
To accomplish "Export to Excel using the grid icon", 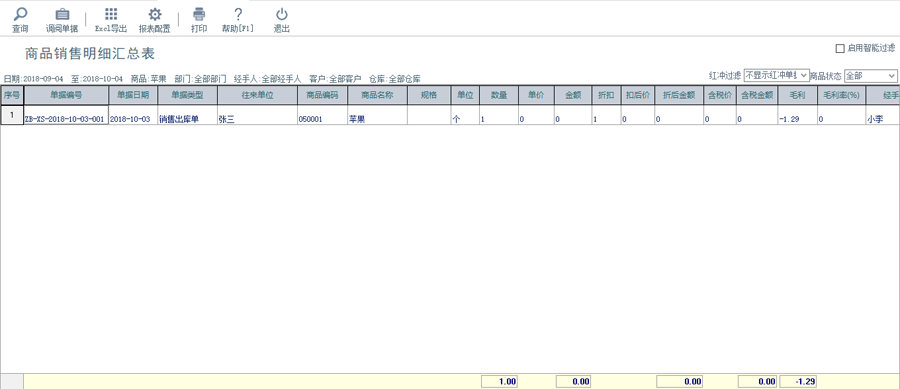I will 111,14.
